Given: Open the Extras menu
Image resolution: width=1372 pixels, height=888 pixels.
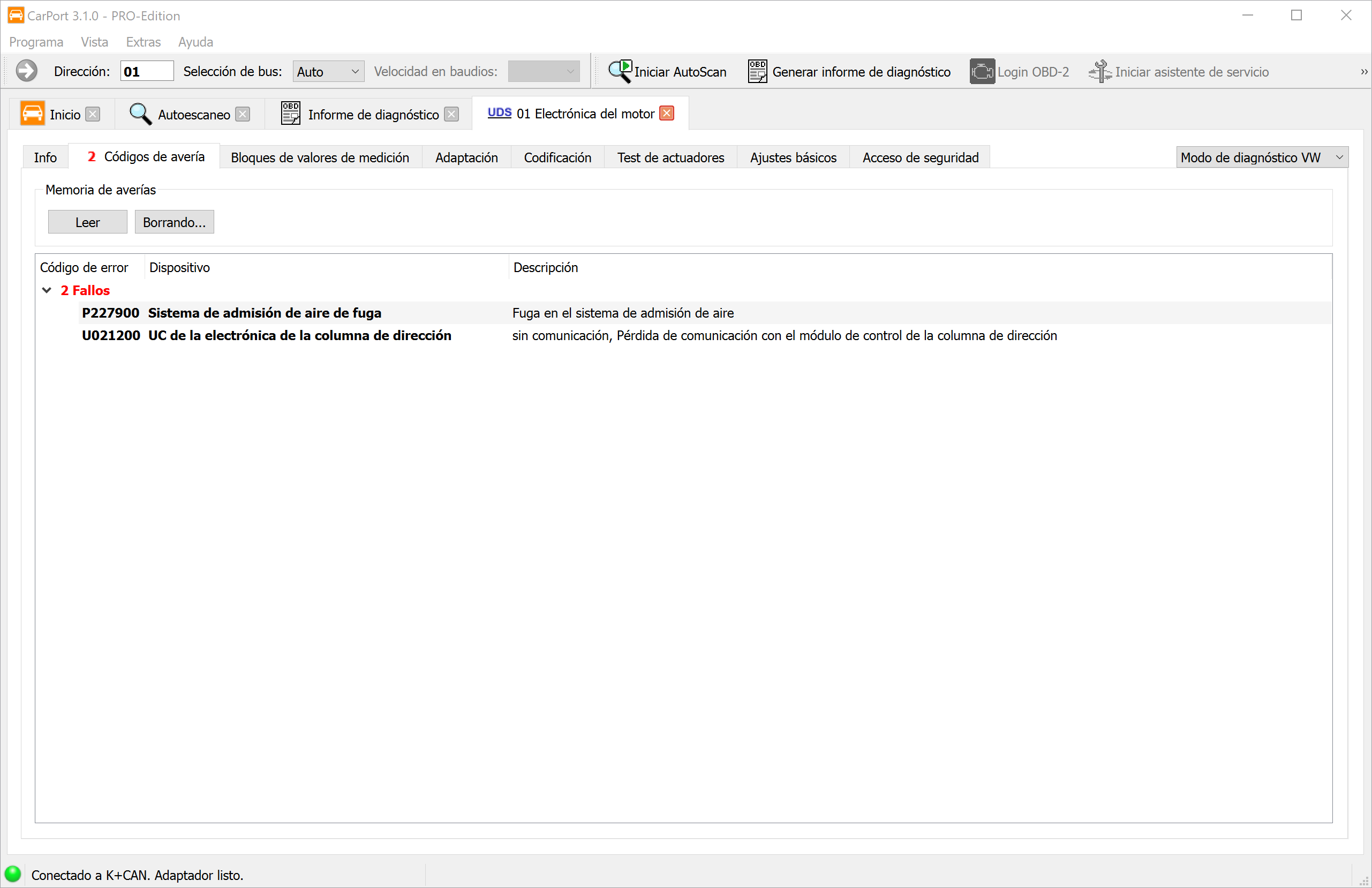Looking at the screenshot, I should coord(143,42).
